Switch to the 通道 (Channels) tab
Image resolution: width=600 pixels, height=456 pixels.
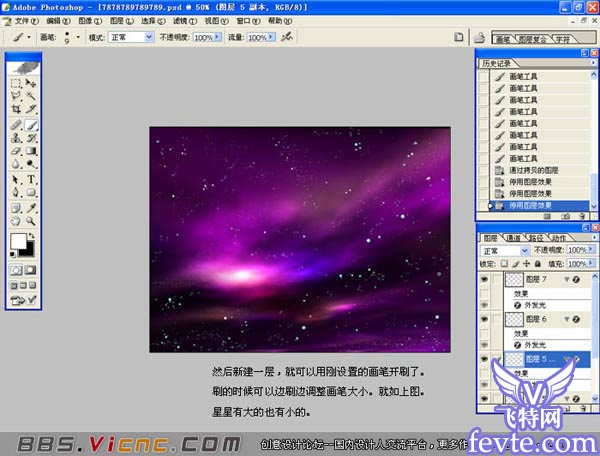click(x=512, y=238)
